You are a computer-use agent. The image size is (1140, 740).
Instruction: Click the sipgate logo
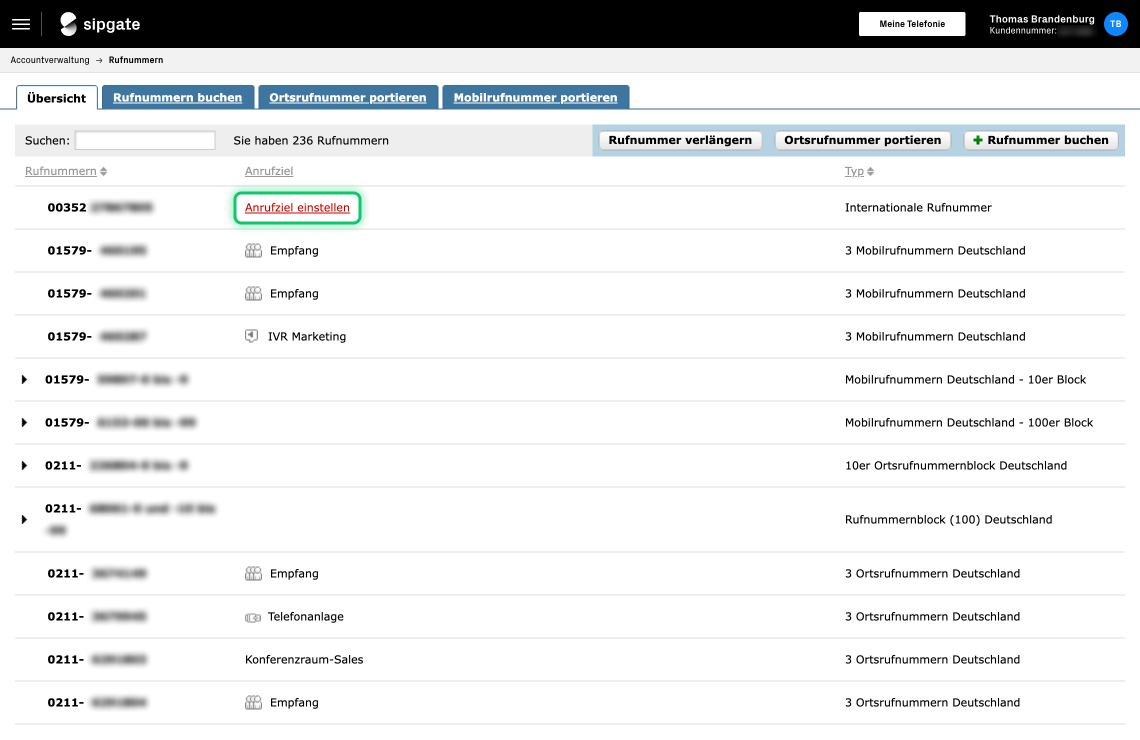click(100, 24)
